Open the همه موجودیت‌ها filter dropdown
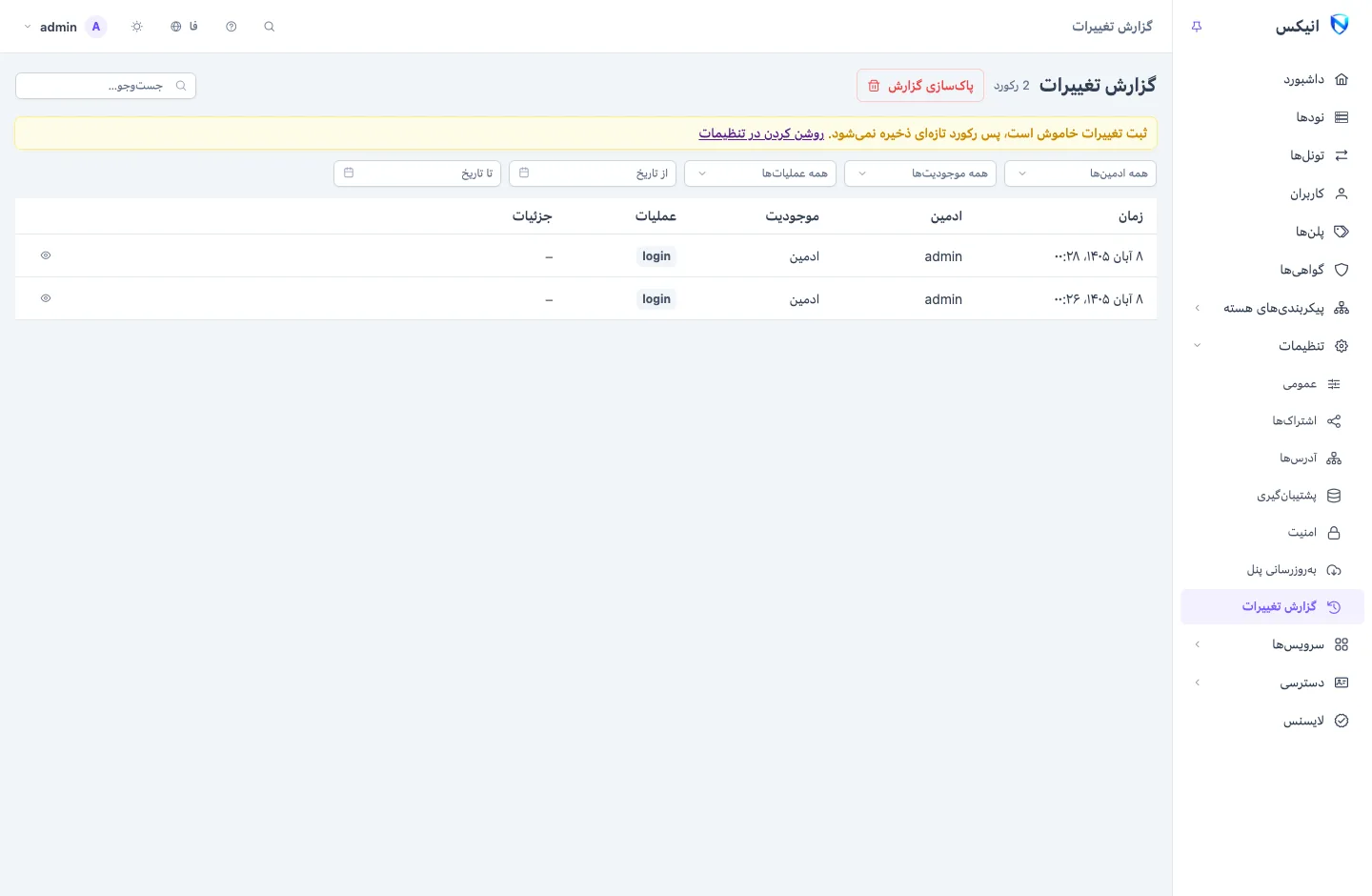Image resolution: width=1372 pixels, height=896 pixels. [x=920, y=173]
